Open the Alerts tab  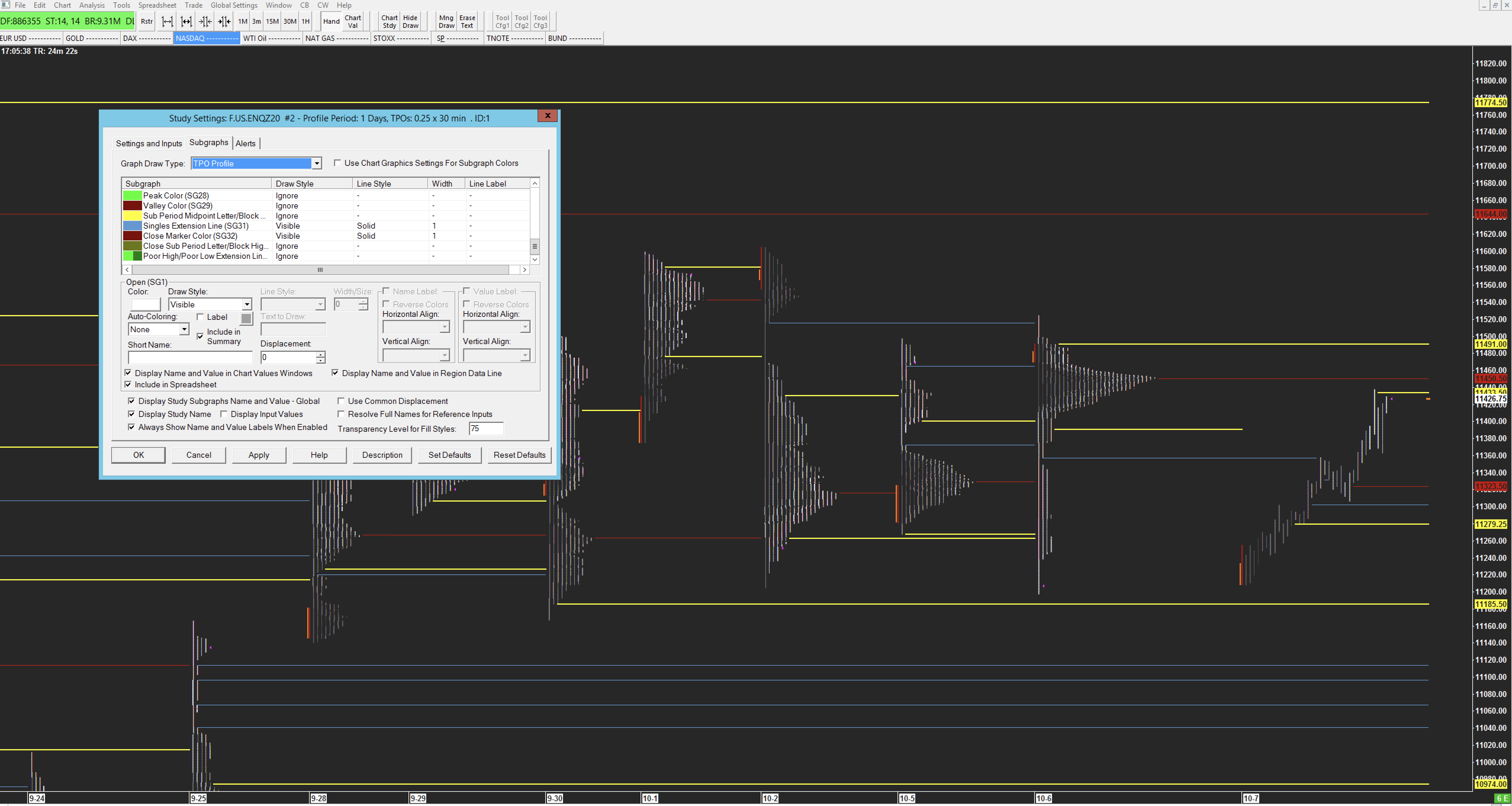click(x=245, y=143)
